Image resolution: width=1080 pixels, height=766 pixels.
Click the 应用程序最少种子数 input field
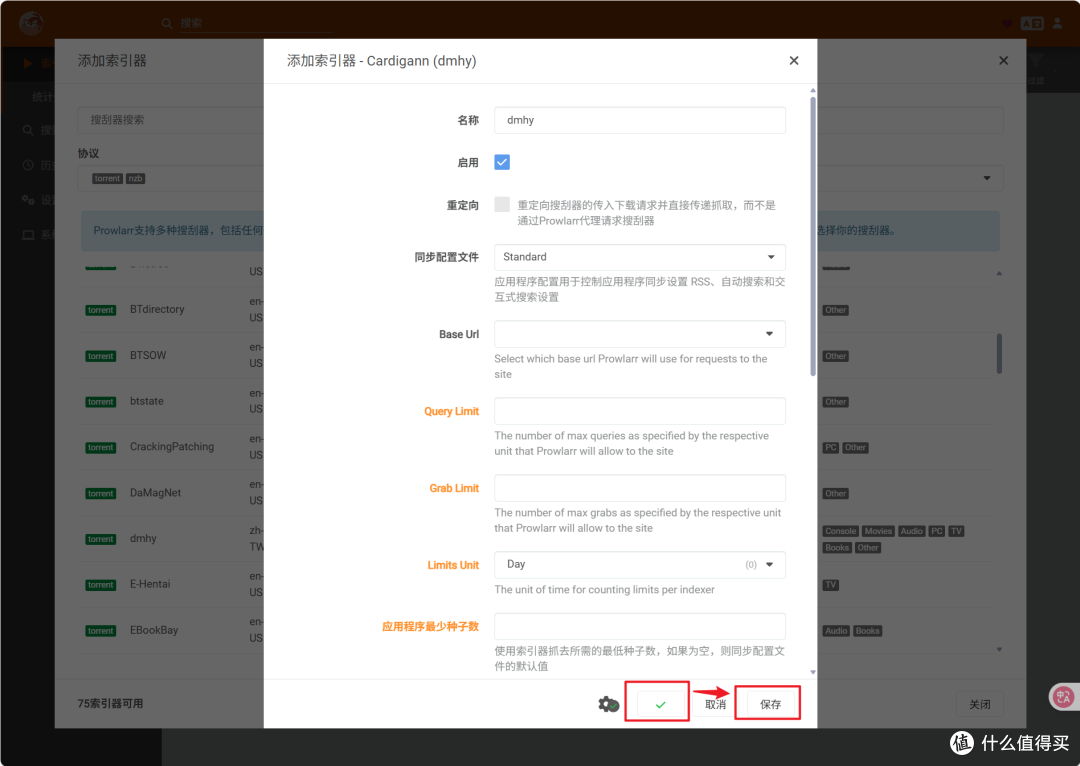[639, 626]
